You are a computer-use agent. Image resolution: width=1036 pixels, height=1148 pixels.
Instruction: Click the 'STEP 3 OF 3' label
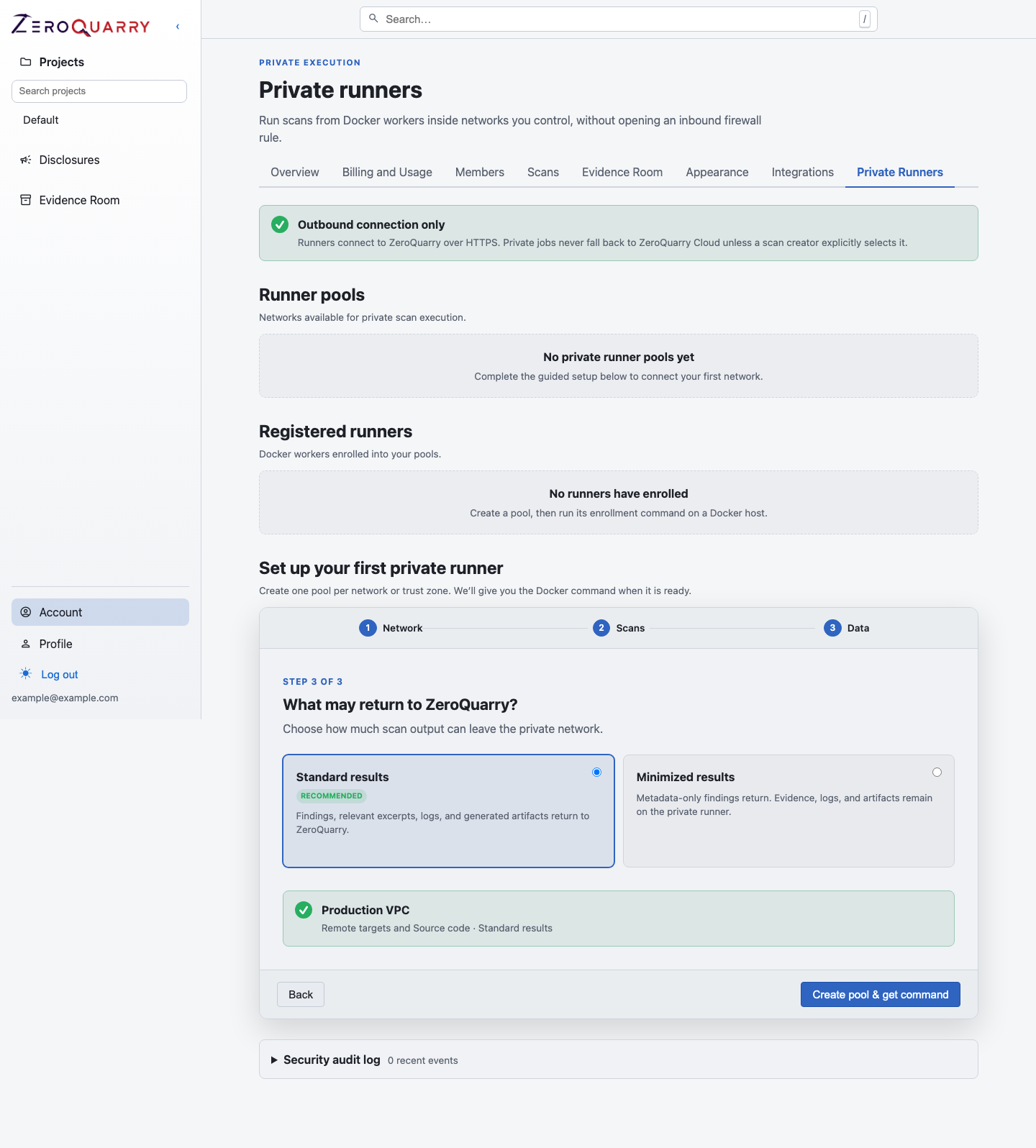click(x=313, y=681)
